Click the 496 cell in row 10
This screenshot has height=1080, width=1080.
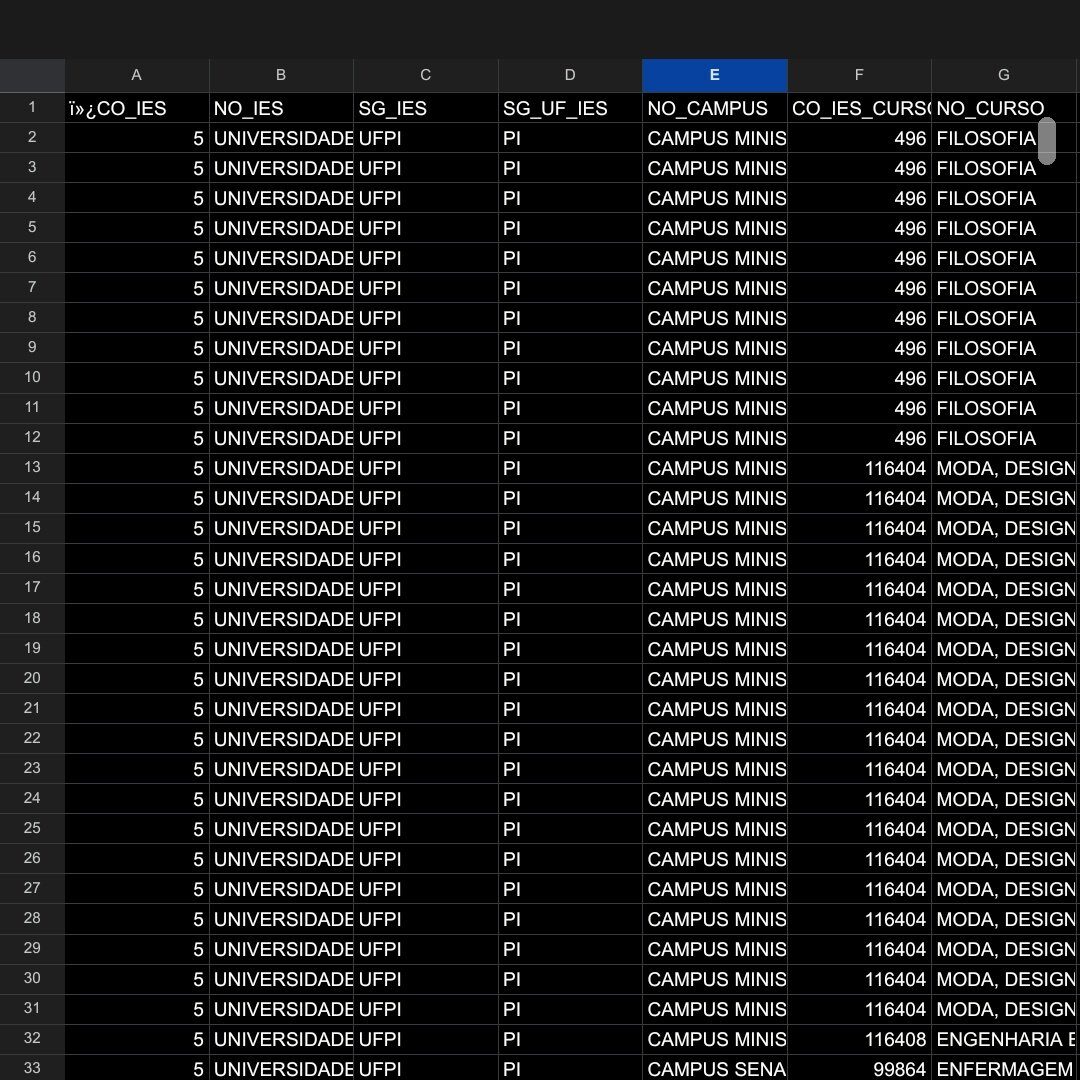coord(859,378)
